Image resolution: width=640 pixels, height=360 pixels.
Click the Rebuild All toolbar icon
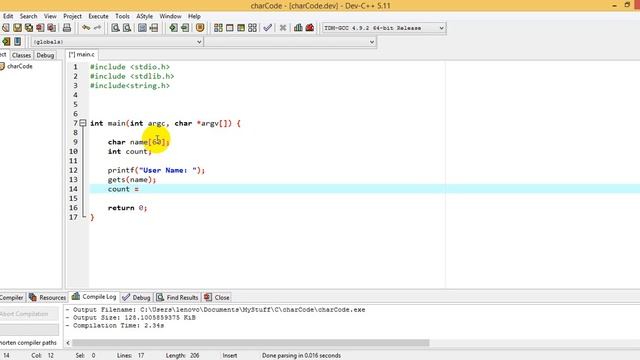click(253, 28)
